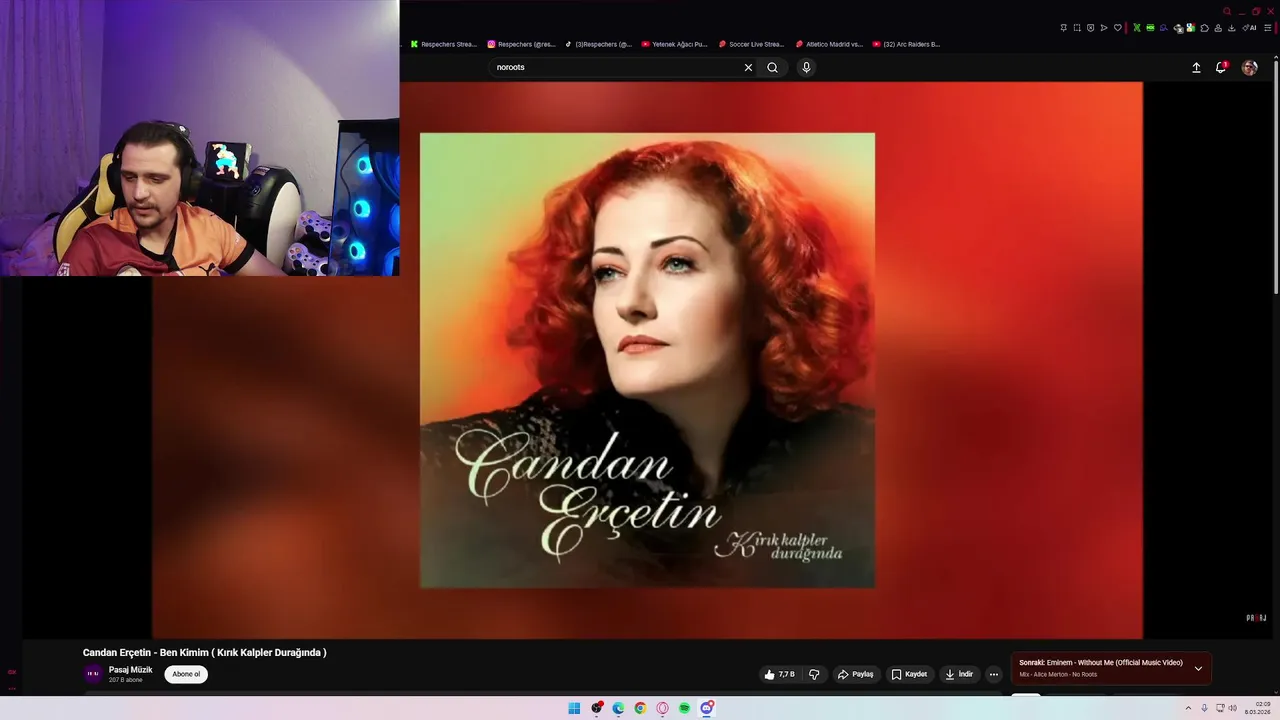1280x720 pixels.
Task: Share the video via Paylaş
Action: [856, 674]
